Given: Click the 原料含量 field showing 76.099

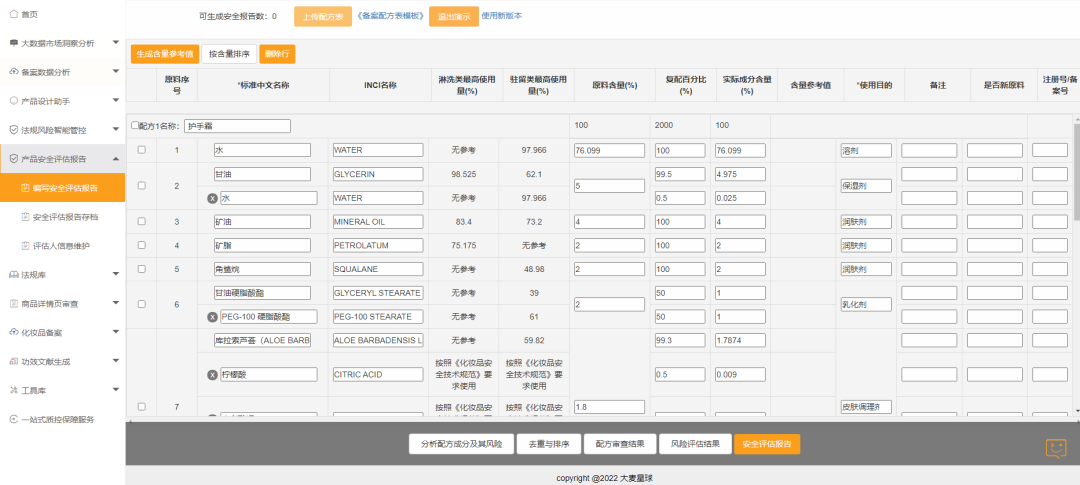Looking at the screenshot, I should coord(609,150).
